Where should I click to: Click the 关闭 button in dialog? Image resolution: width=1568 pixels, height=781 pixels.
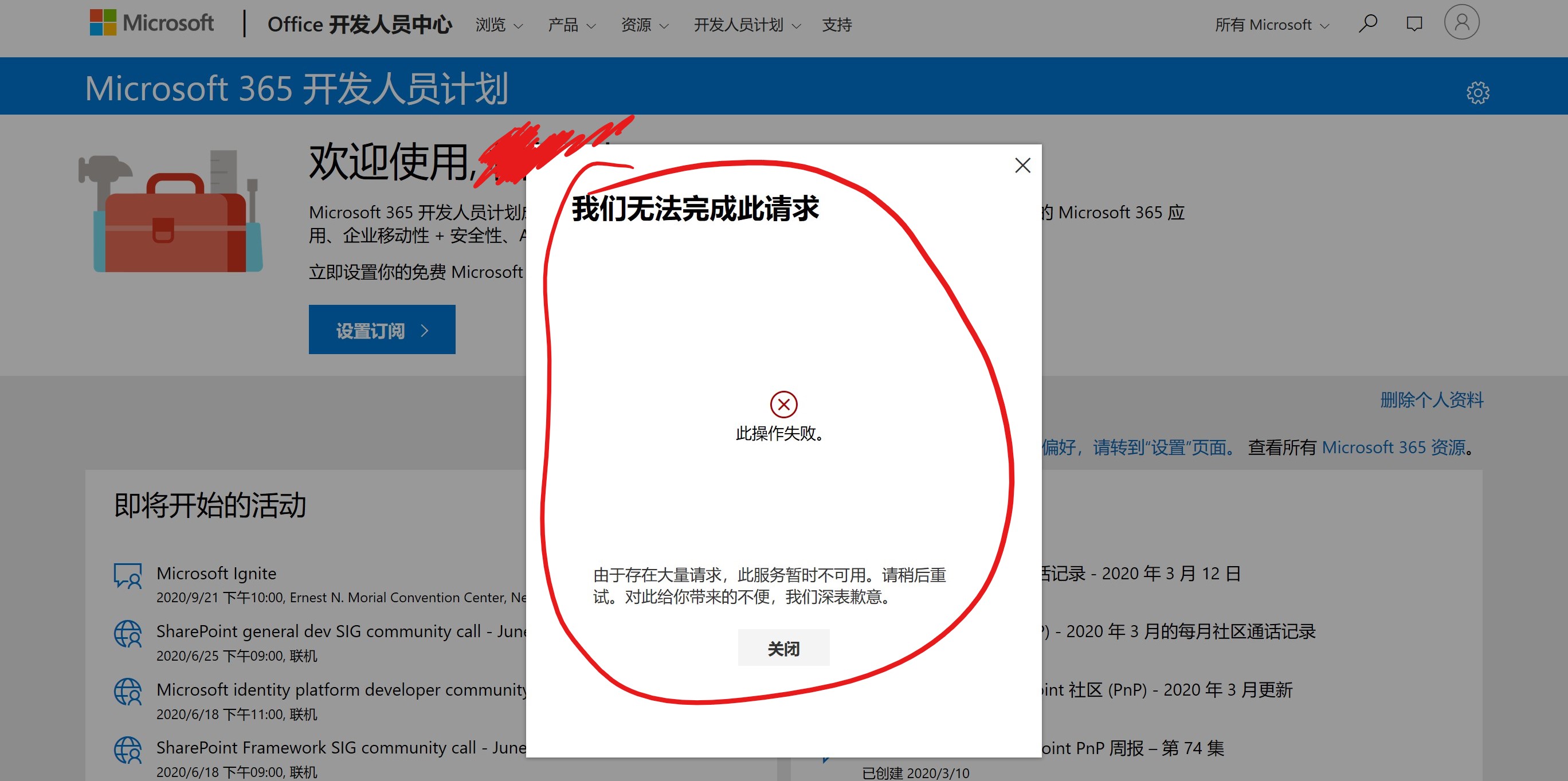pos(783,647)
